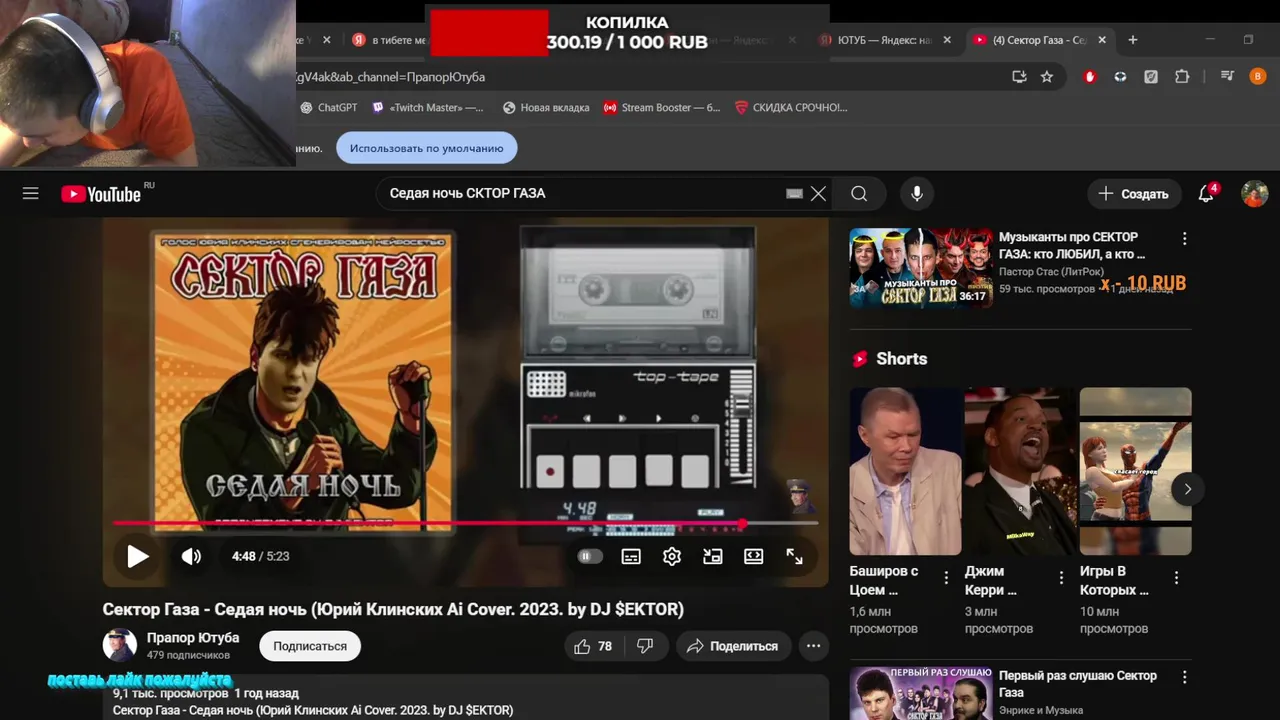Run search with the magnifier button
Image resolution: width=1280 pixels, height=720 pixels.
click(x=859, y=194)
